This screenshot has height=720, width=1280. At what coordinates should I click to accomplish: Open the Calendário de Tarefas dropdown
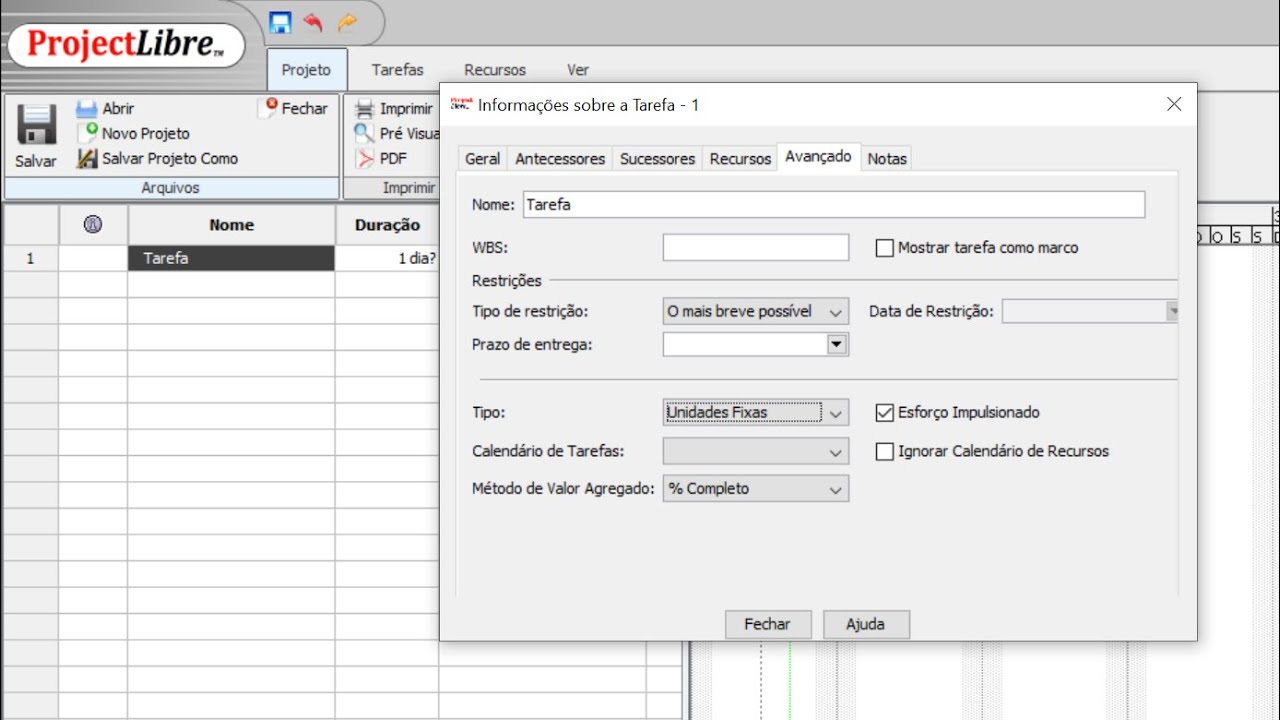click(756, 452)
